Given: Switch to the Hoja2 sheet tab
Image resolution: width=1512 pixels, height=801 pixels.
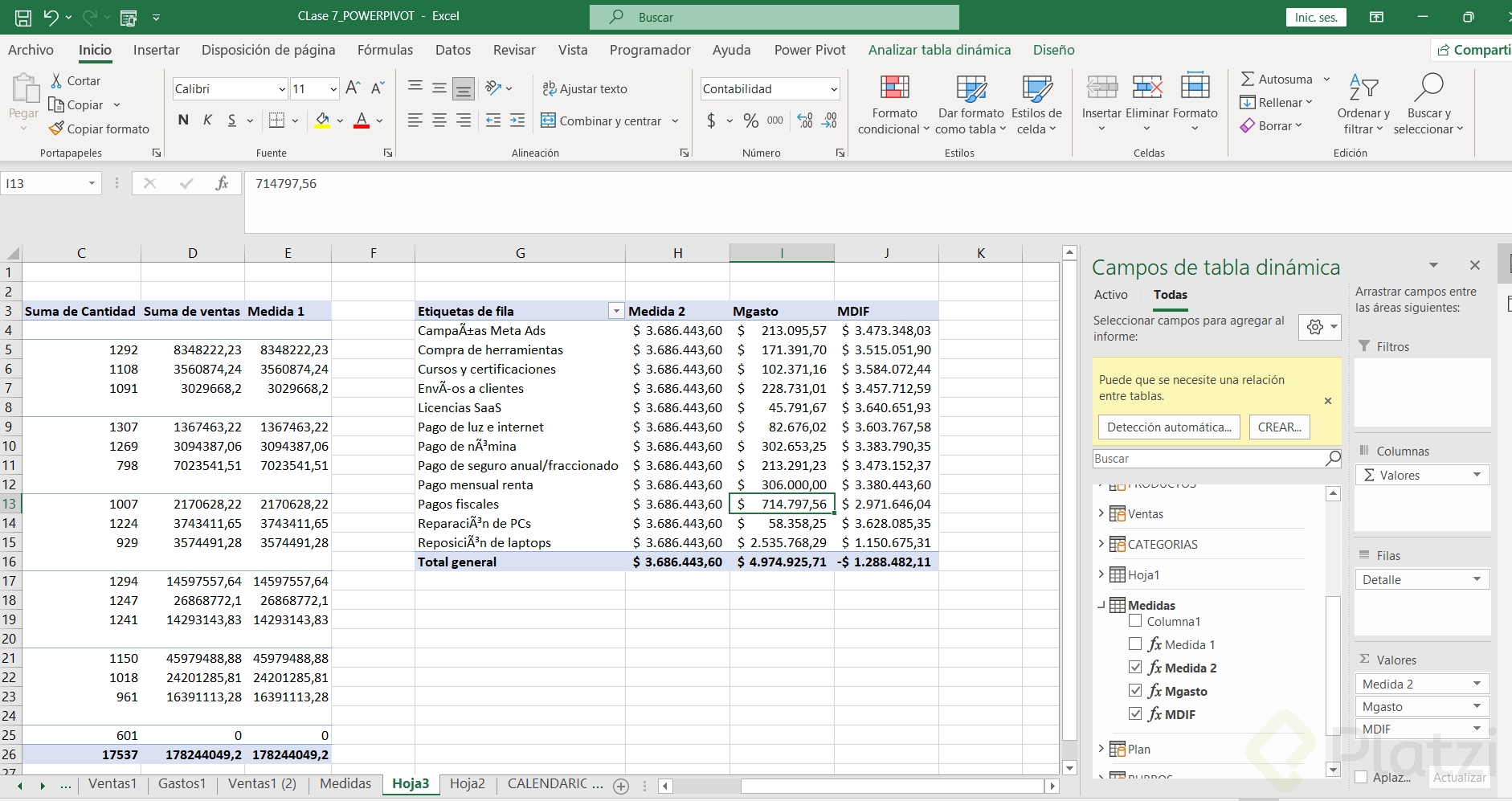Looking at the screenshot, I should tap(467, 783).
